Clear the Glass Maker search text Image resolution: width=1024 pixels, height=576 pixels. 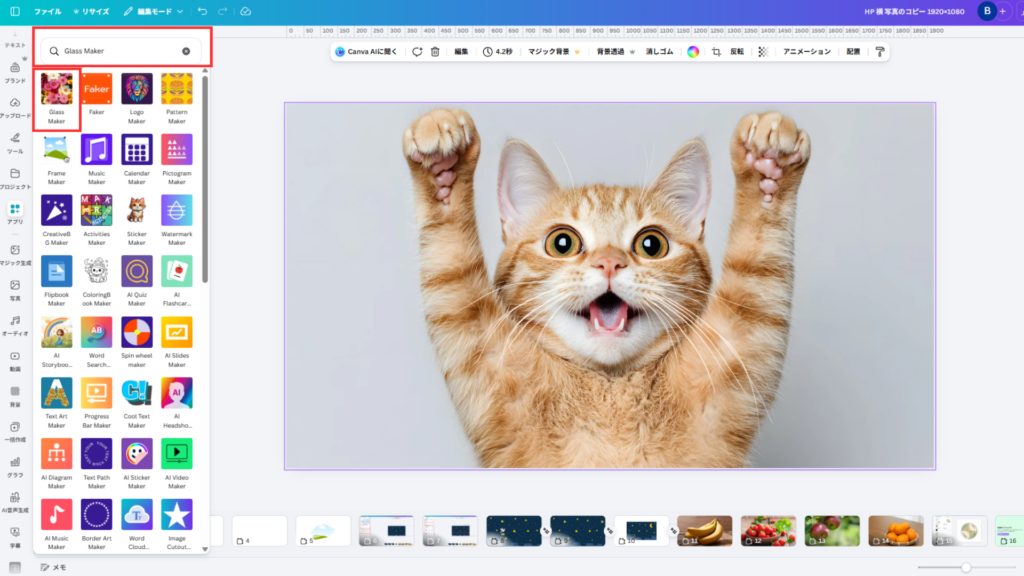[186, 50]
